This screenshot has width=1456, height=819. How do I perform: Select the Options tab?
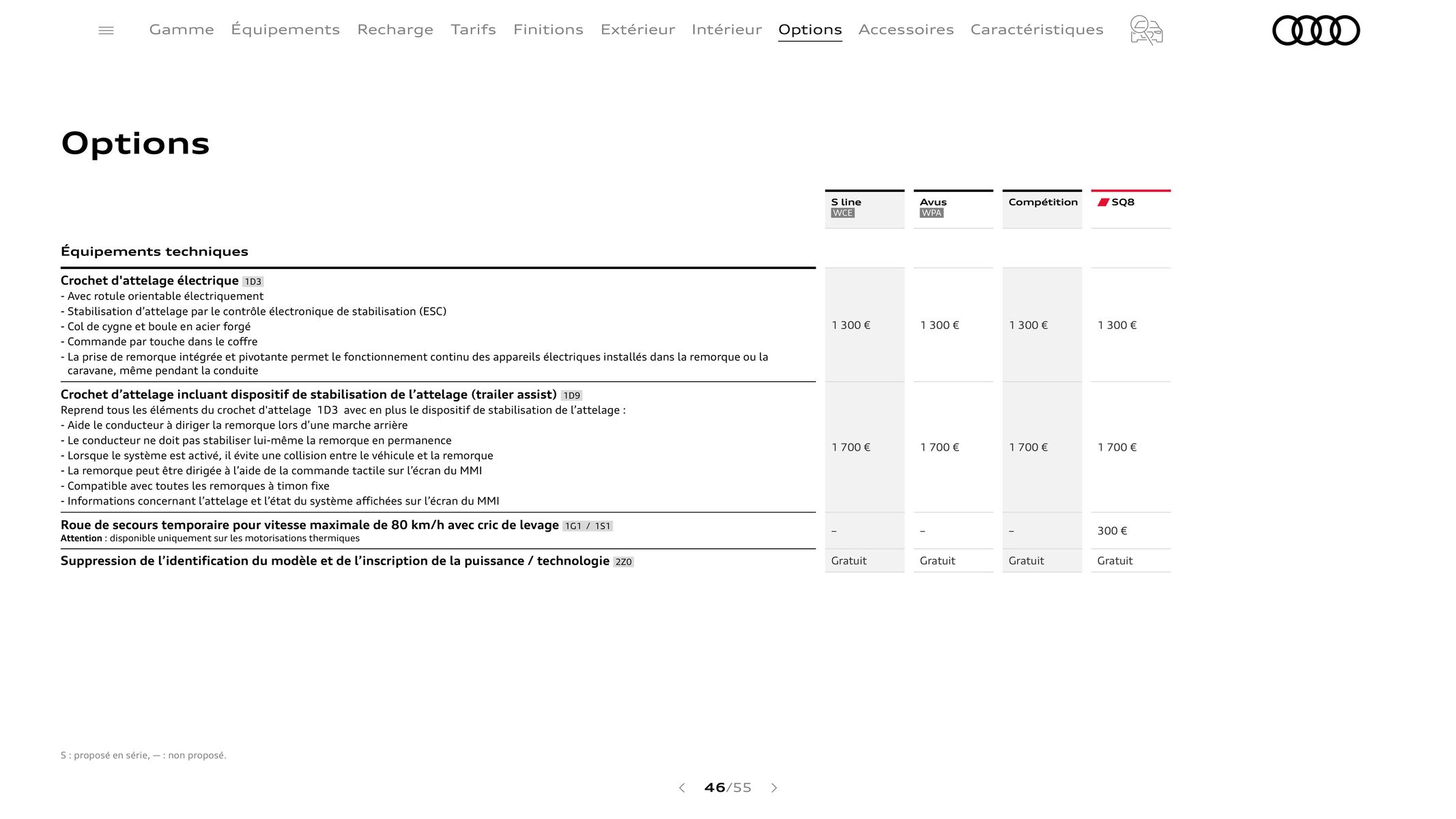810,29
